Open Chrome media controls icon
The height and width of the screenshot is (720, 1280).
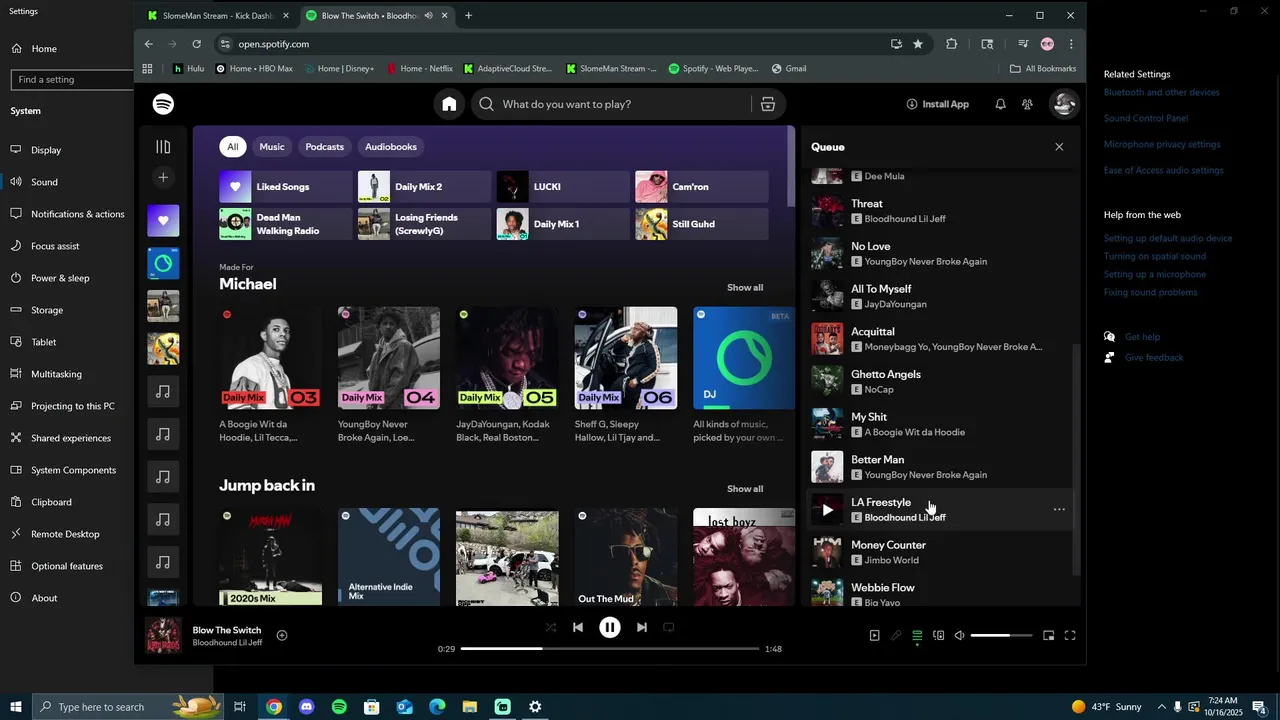click(1022, 44)
